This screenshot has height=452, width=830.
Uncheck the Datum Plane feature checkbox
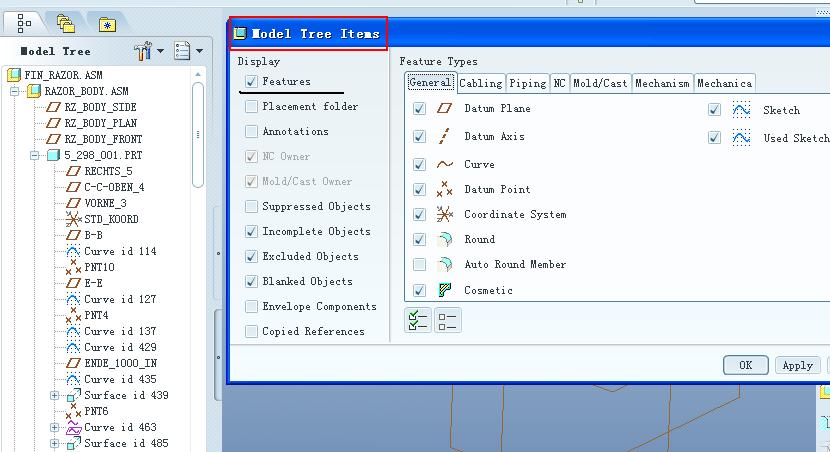[x=419, y=109]
